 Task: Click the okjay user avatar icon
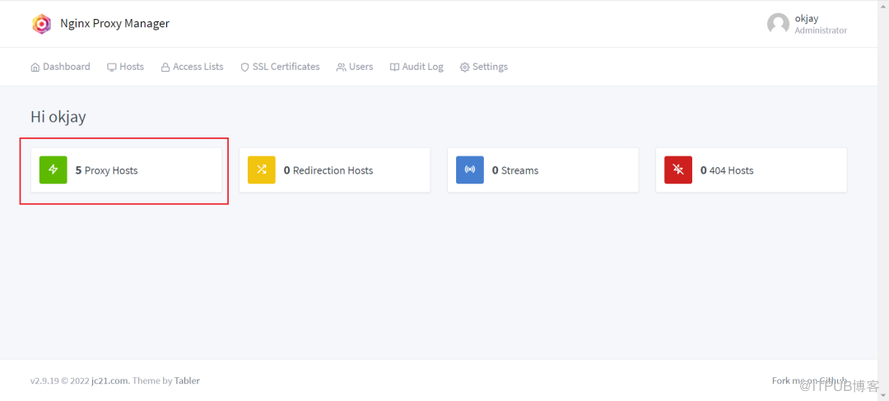[x=778, y=24]
